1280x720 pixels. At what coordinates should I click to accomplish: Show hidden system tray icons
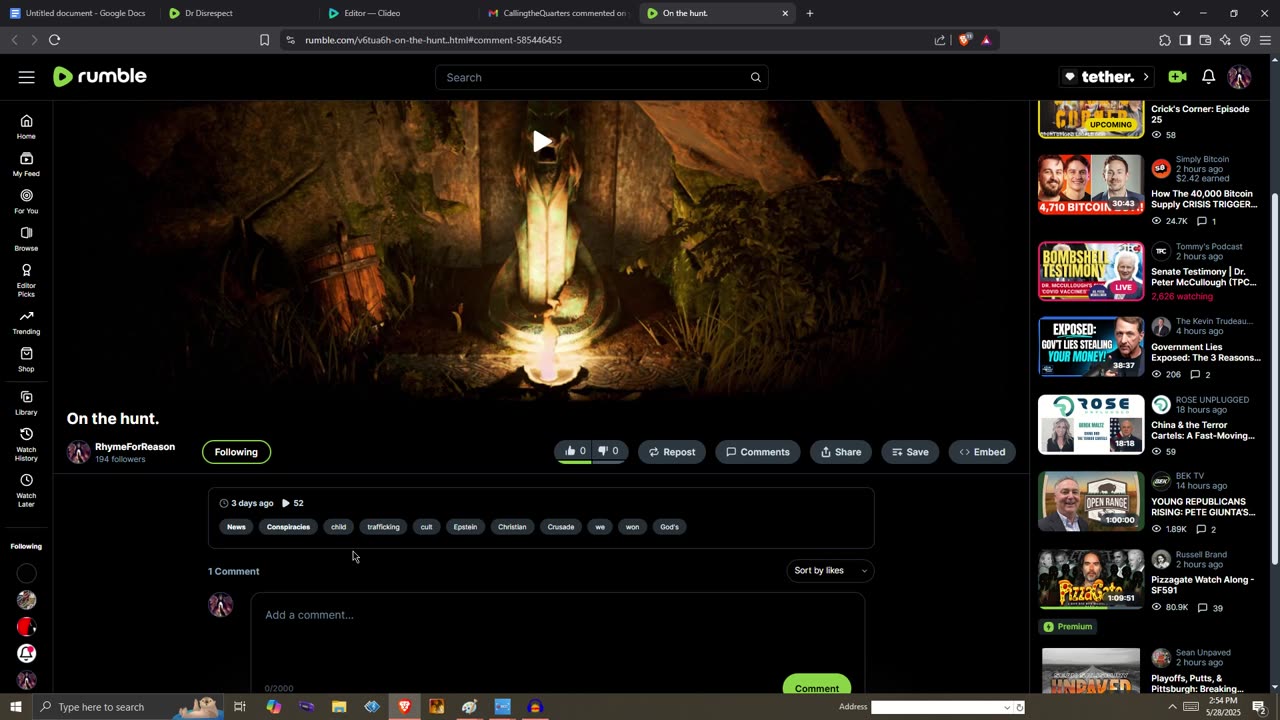(x=1173, y=707)
